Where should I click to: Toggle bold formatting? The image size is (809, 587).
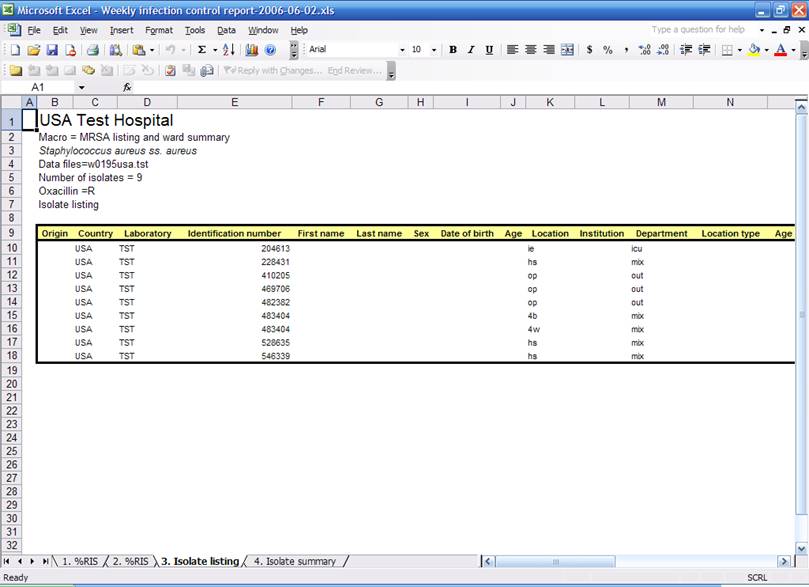point(452,50)
